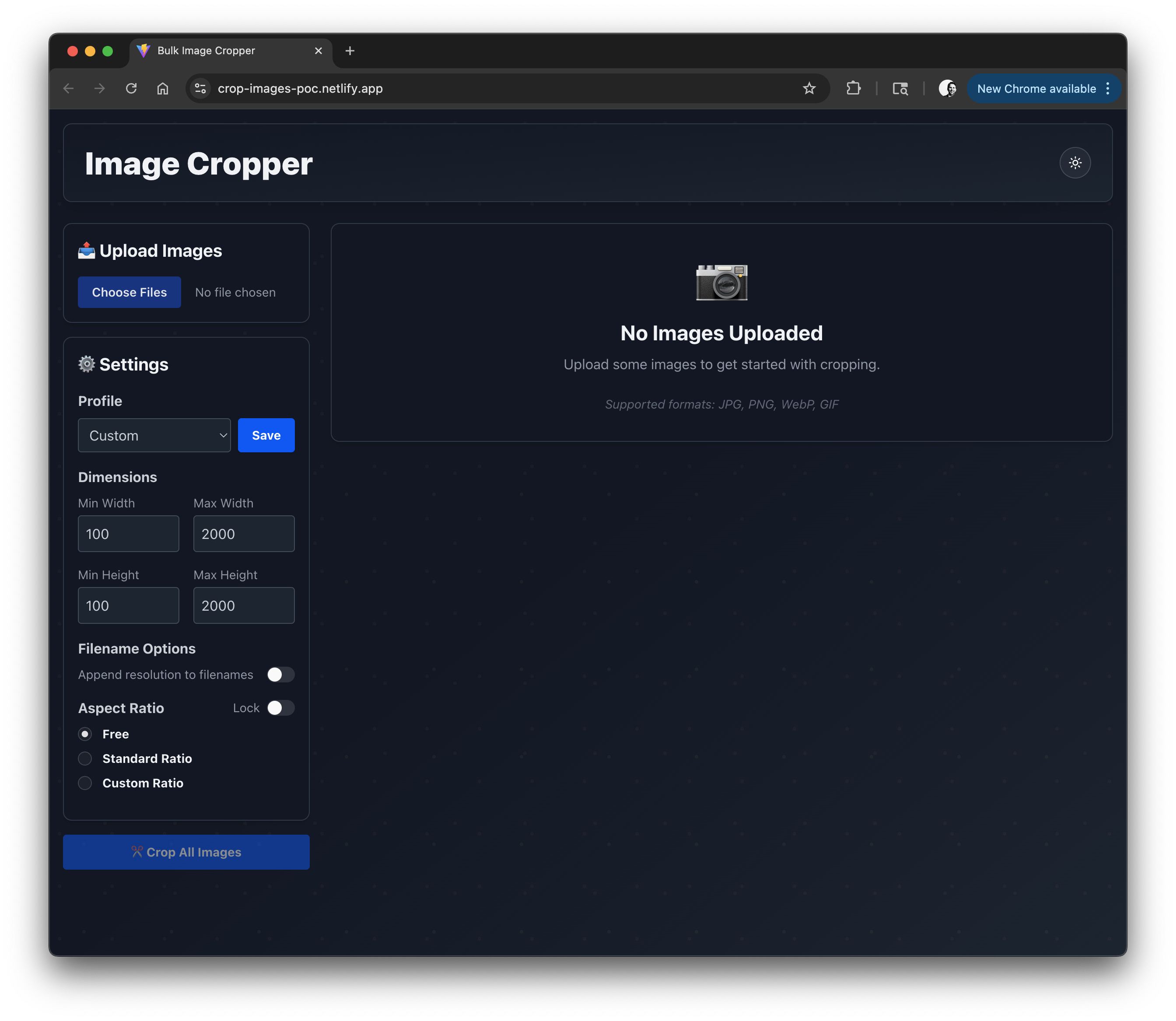Expand the Custom profile dropdown
The height and width of the screenshot is (1021, 1176).
[x=154, y=435]
